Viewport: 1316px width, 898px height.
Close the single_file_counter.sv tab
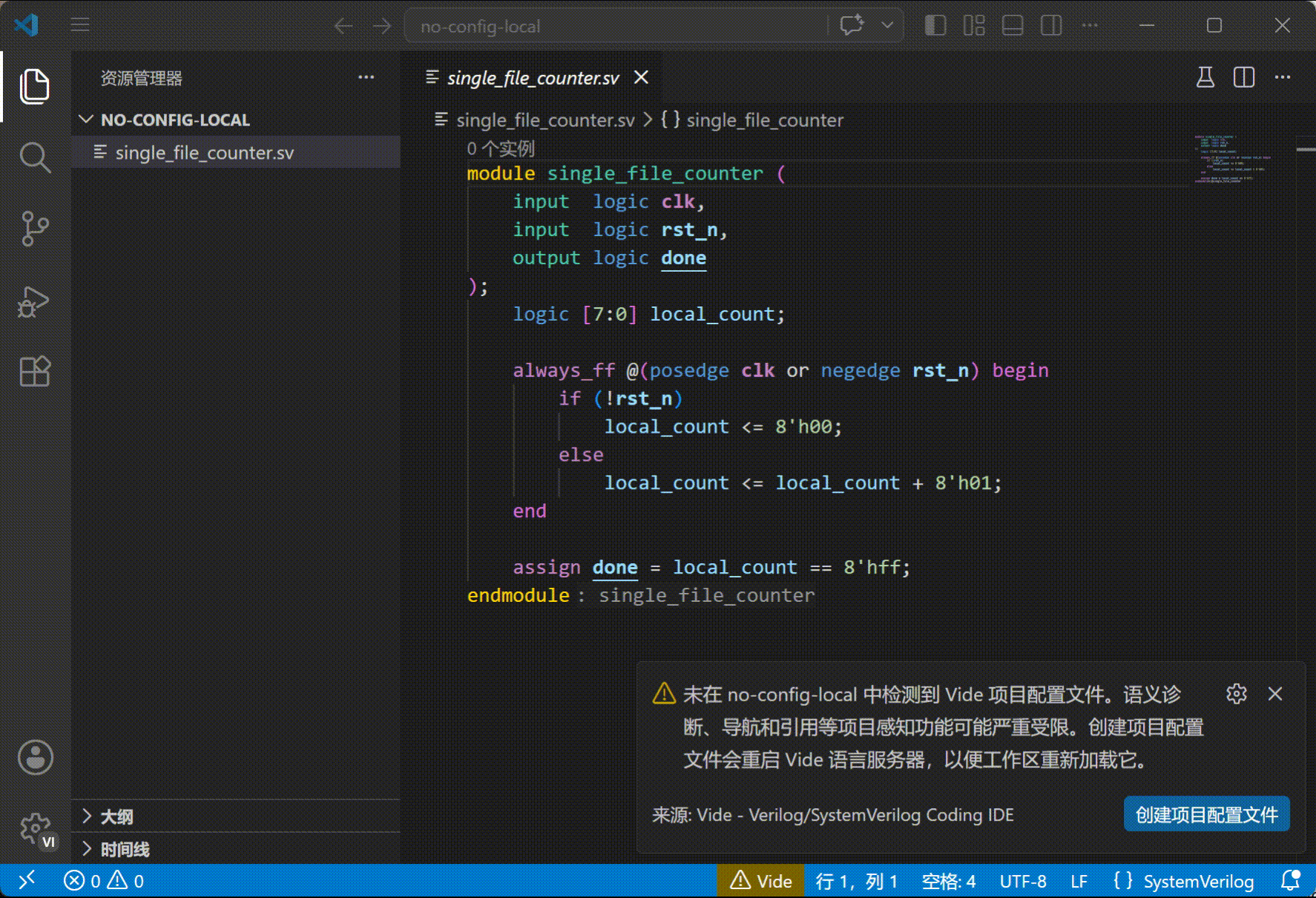click(642, 78)
